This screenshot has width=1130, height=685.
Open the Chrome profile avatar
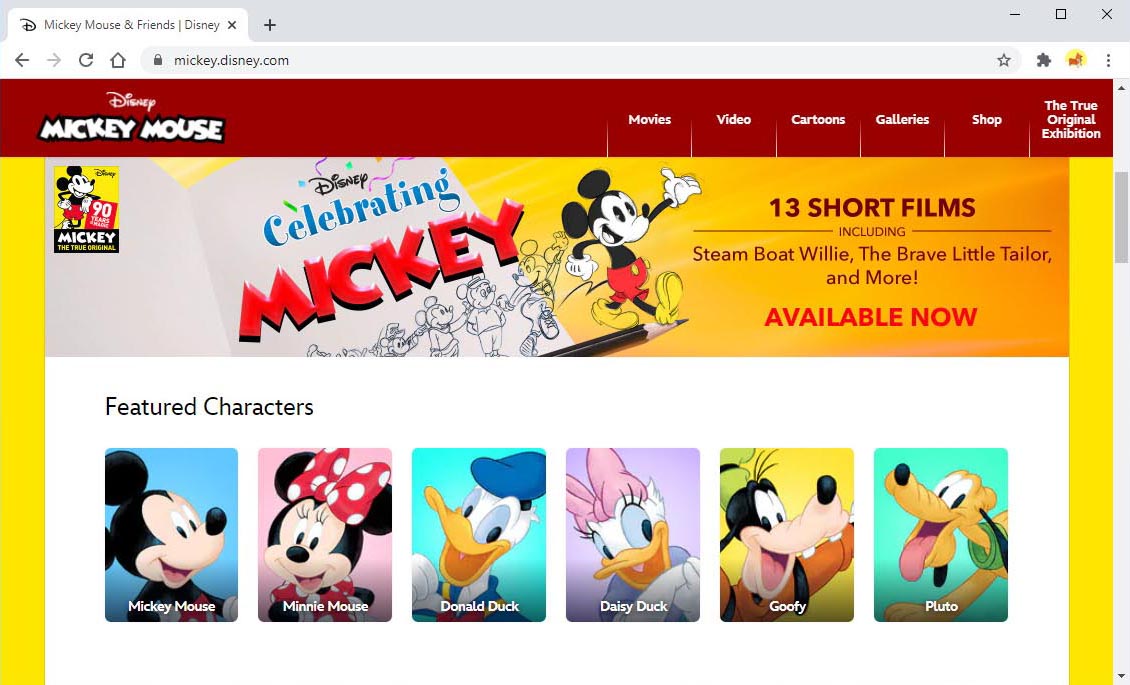point(1076,60)
